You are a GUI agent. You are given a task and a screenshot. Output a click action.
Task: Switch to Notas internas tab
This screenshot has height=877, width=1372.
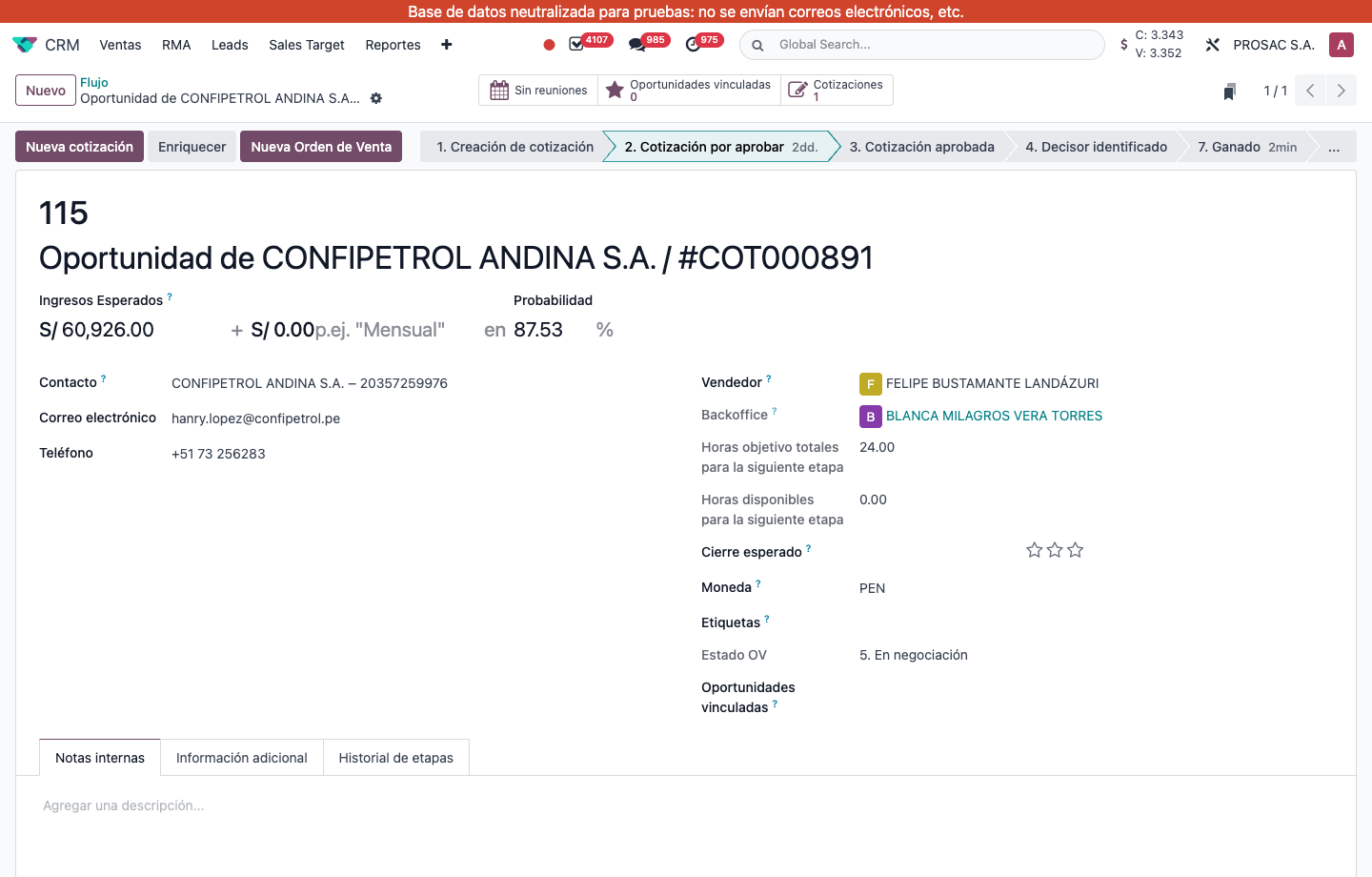(x=100, y=758)
